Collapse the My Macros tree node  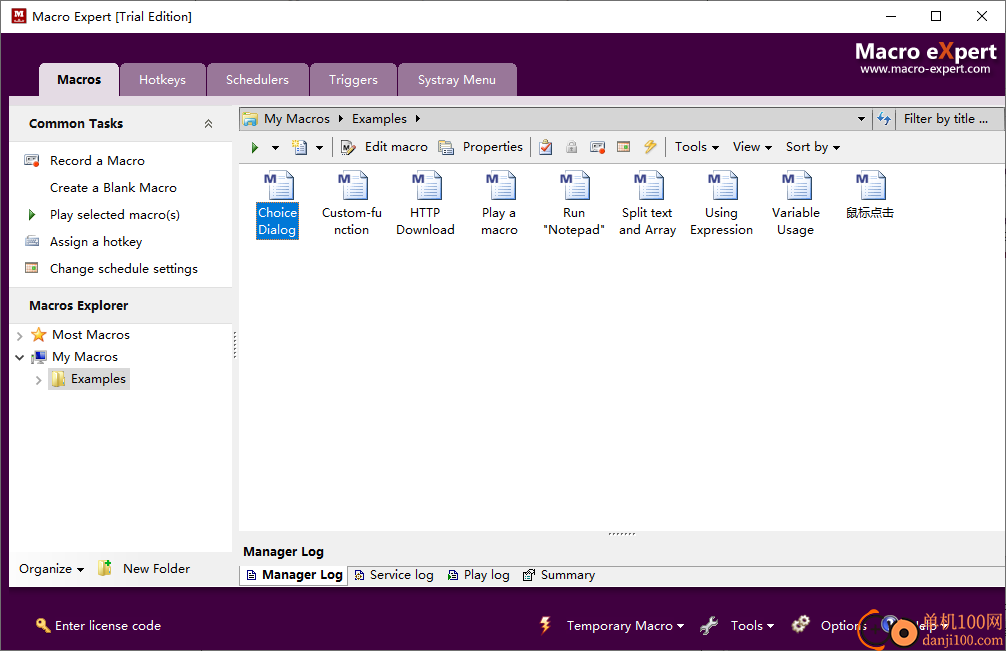[19, 357]
